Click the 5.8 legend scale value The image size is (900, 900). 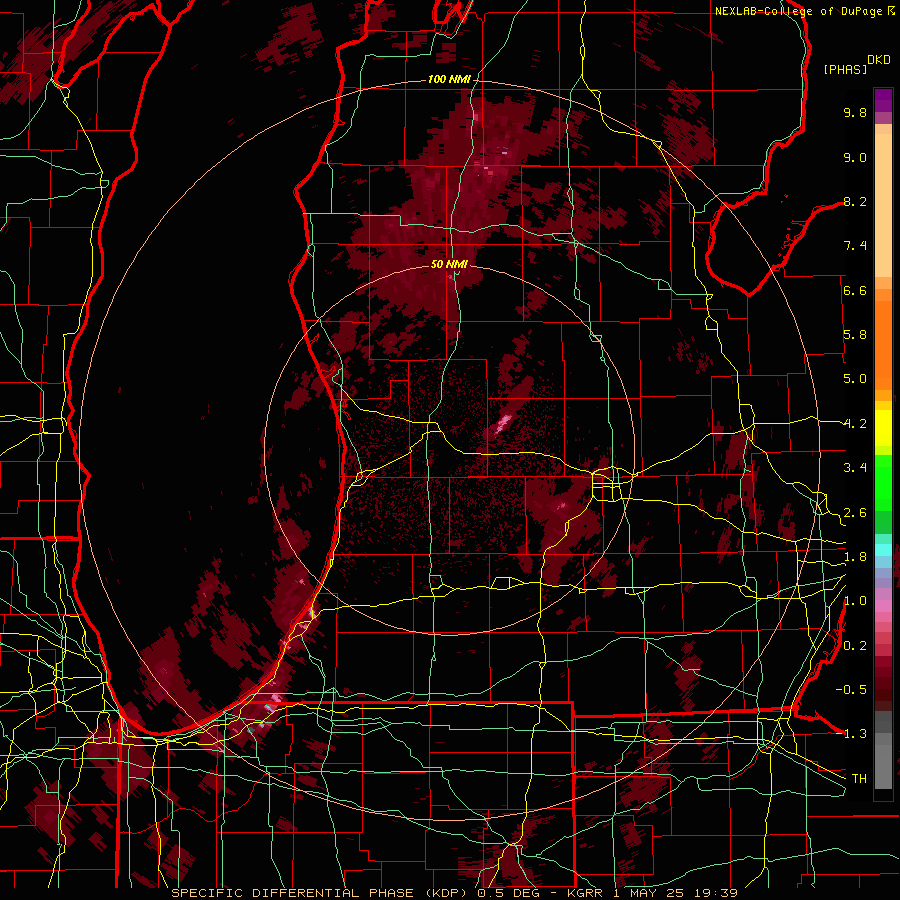[855, 335]
